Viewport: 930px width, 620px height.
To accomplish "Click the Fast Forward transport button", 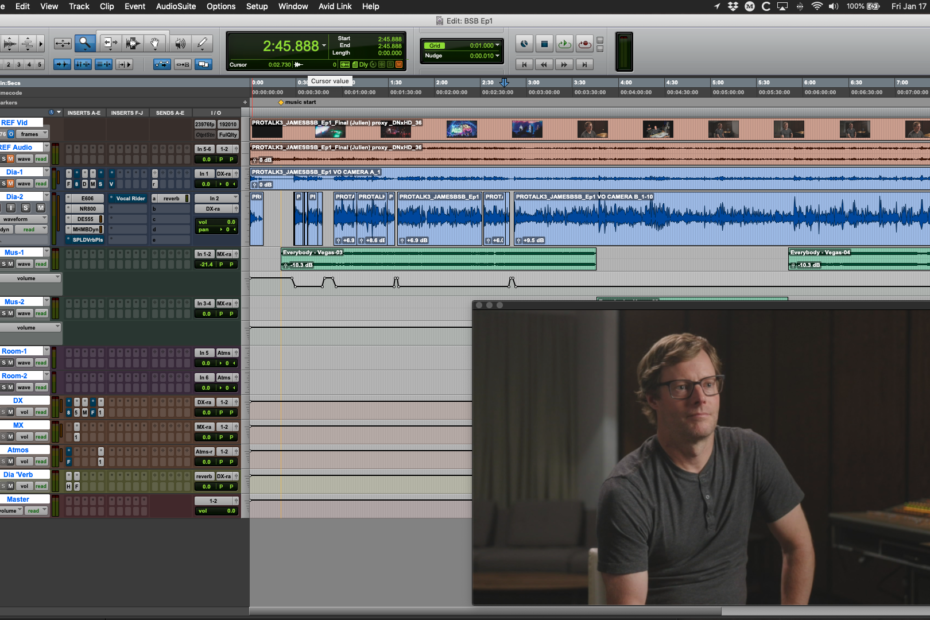I will click(564, 64).
